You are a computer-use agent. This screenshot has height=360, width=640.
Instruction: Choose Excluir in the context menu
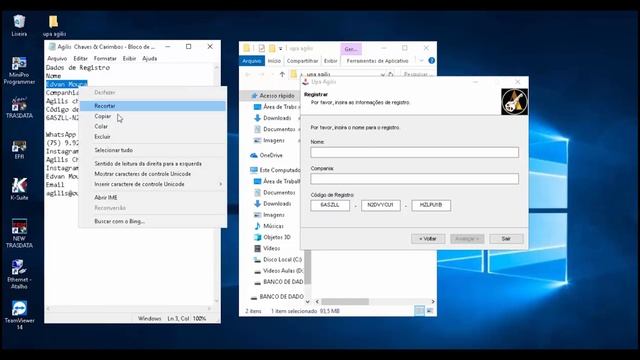click(x=153, y=136)
